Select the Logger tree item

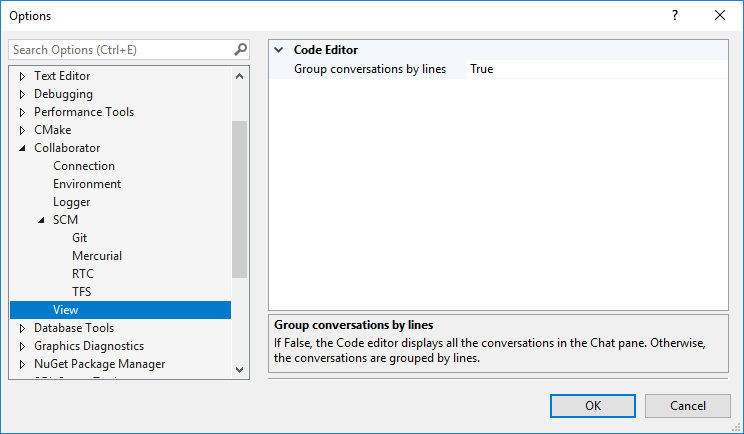click(x=72, y=202)
